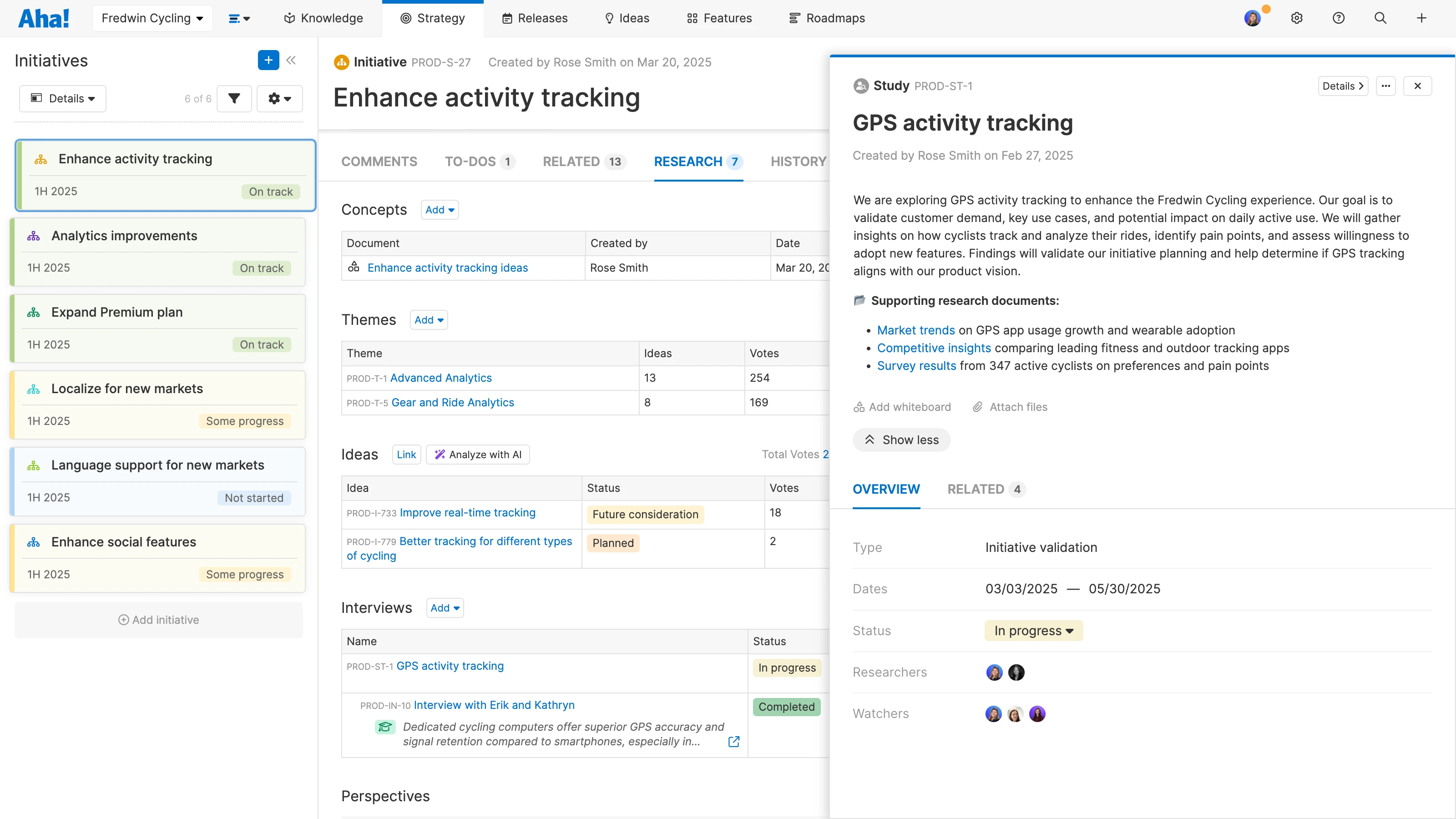Open the Comments tab of the initiative
This screenshot has width=1456, height=819.
(x=379, y=162)
